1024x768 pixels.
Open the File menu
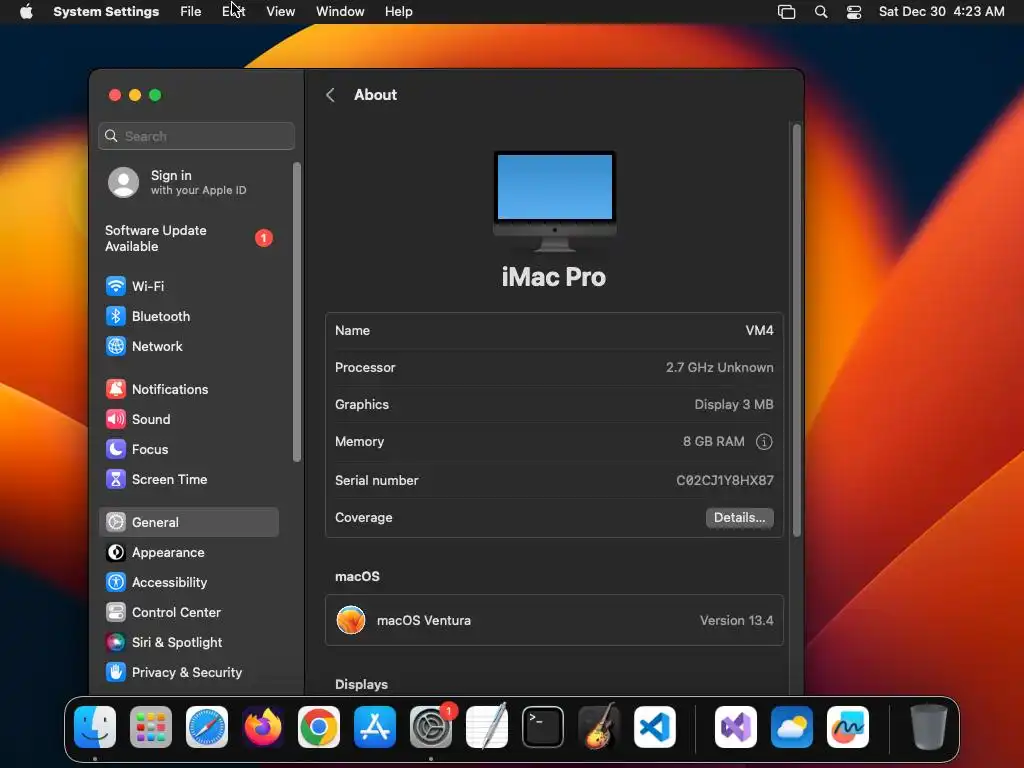[x=191, y=12]
